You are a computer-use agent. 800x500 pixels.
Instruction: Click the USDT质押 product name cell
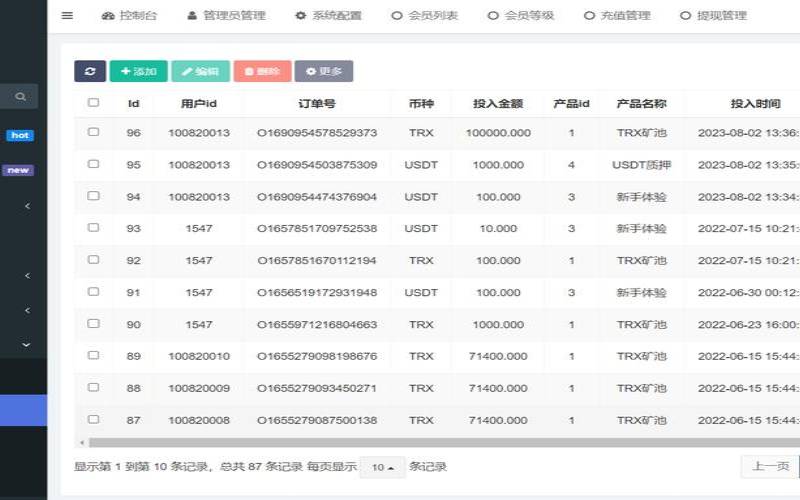click(x=641, y=165)
